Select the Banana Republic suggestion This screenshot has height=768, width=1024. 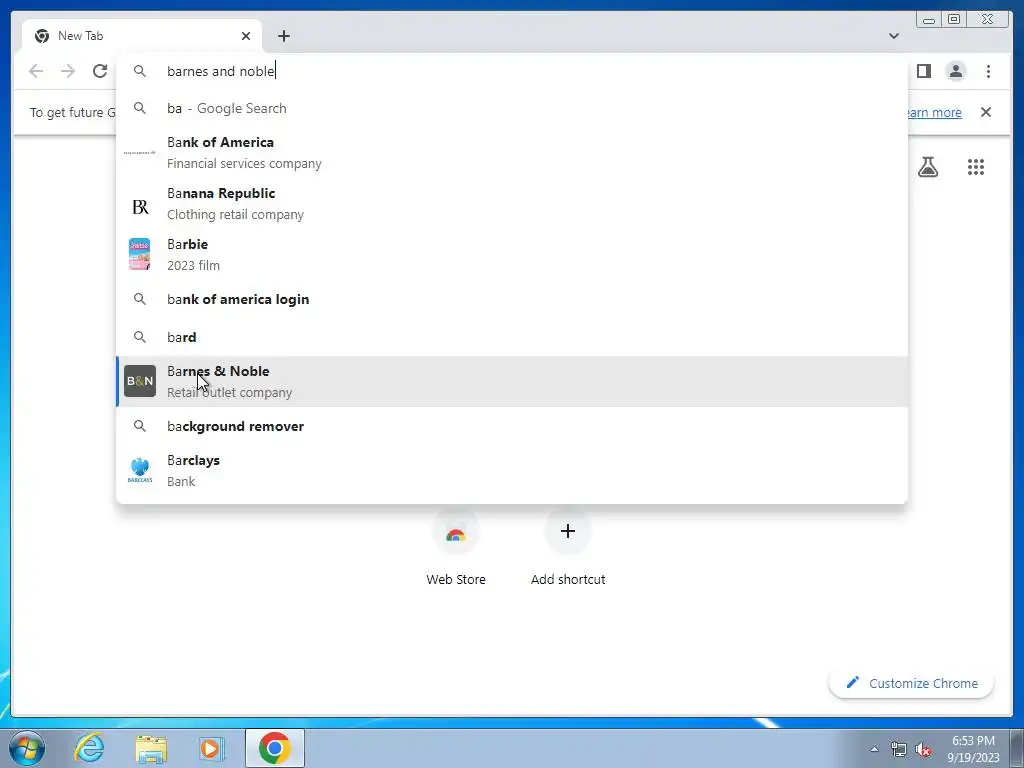[512, 203]
